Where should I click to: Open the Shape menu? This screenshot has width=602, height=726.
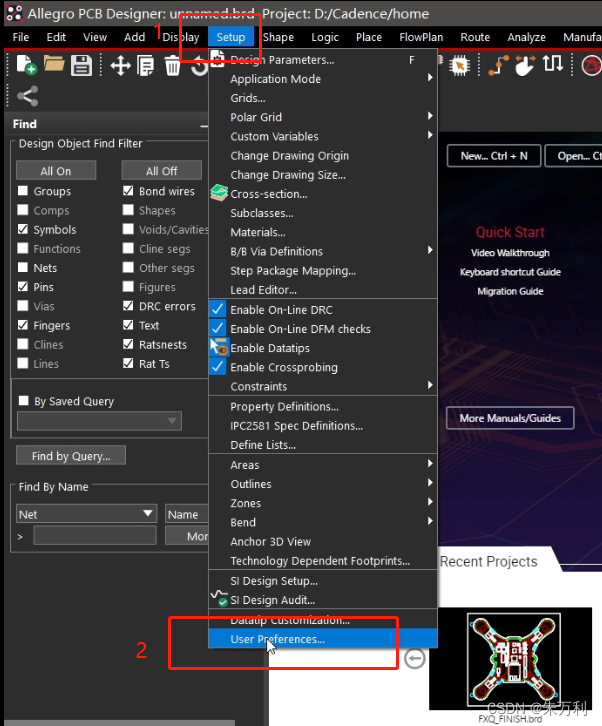(278, 37)
